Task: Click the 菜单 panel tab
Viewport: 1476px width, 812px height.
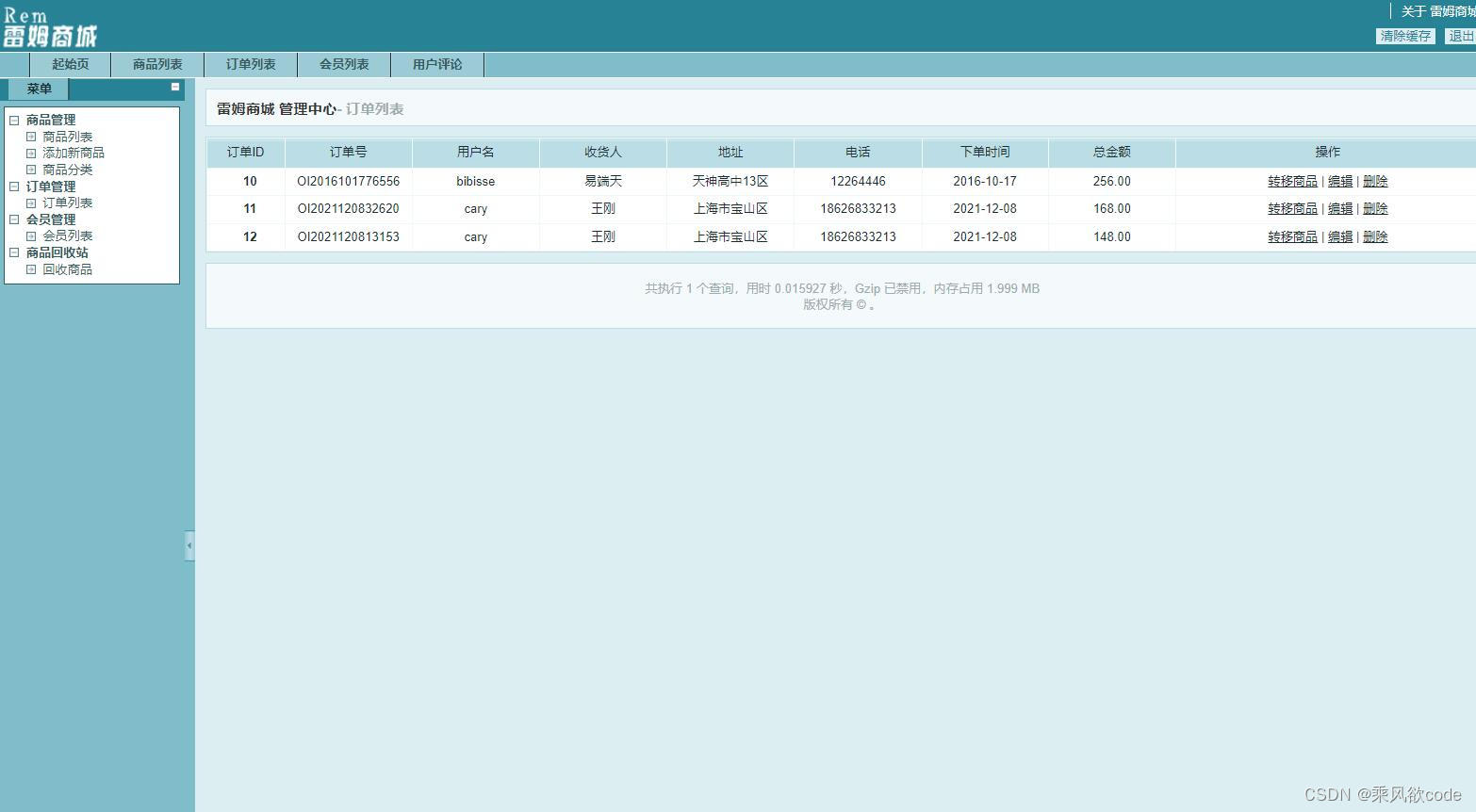Action: click(x=39, y=89)
